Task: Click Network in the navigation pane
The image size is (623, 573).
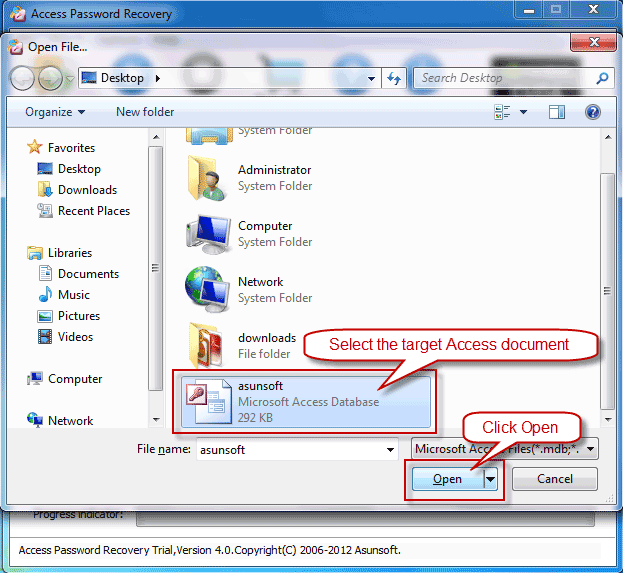Action: click(60, 421)
